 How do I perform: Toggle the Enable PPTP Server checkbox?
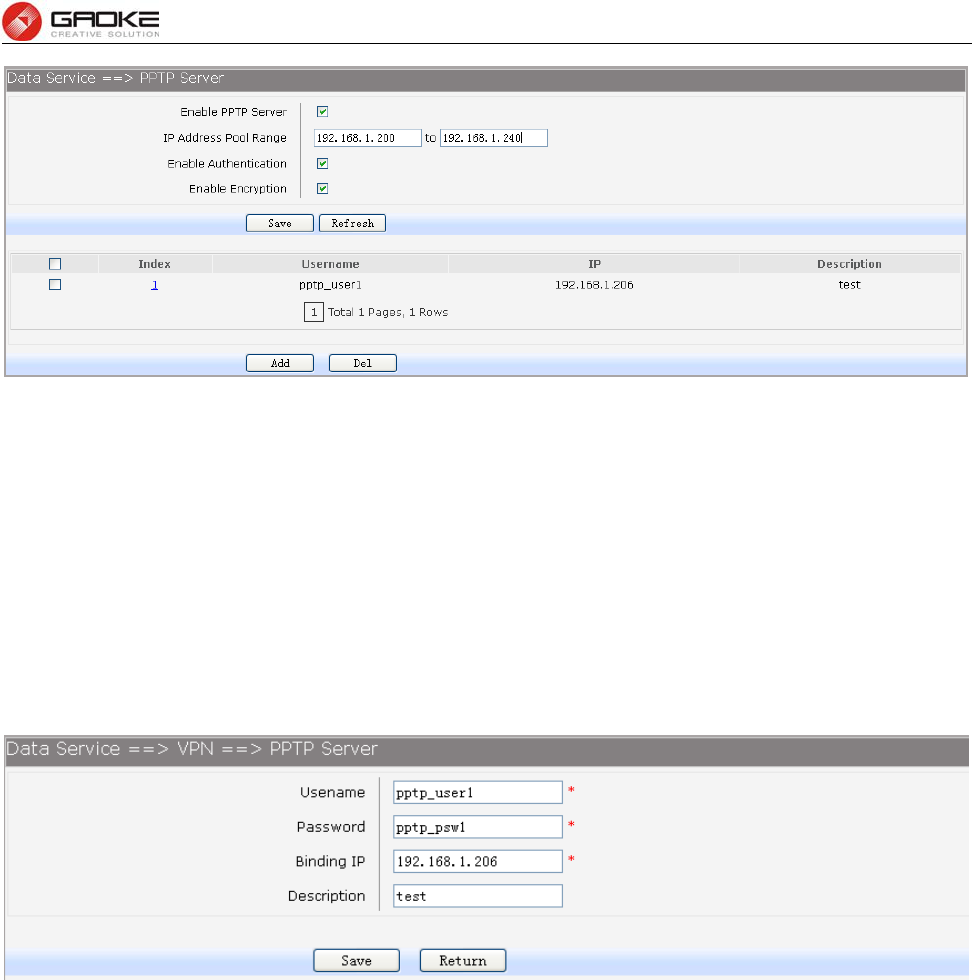pos(323,112)
